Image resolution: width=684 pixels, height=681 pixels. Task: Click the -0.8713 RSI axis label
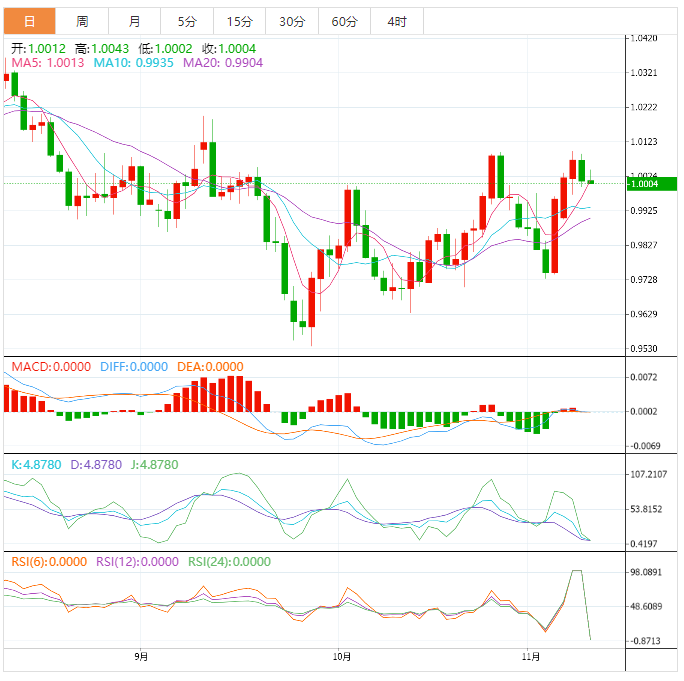[x=645, y=641]
